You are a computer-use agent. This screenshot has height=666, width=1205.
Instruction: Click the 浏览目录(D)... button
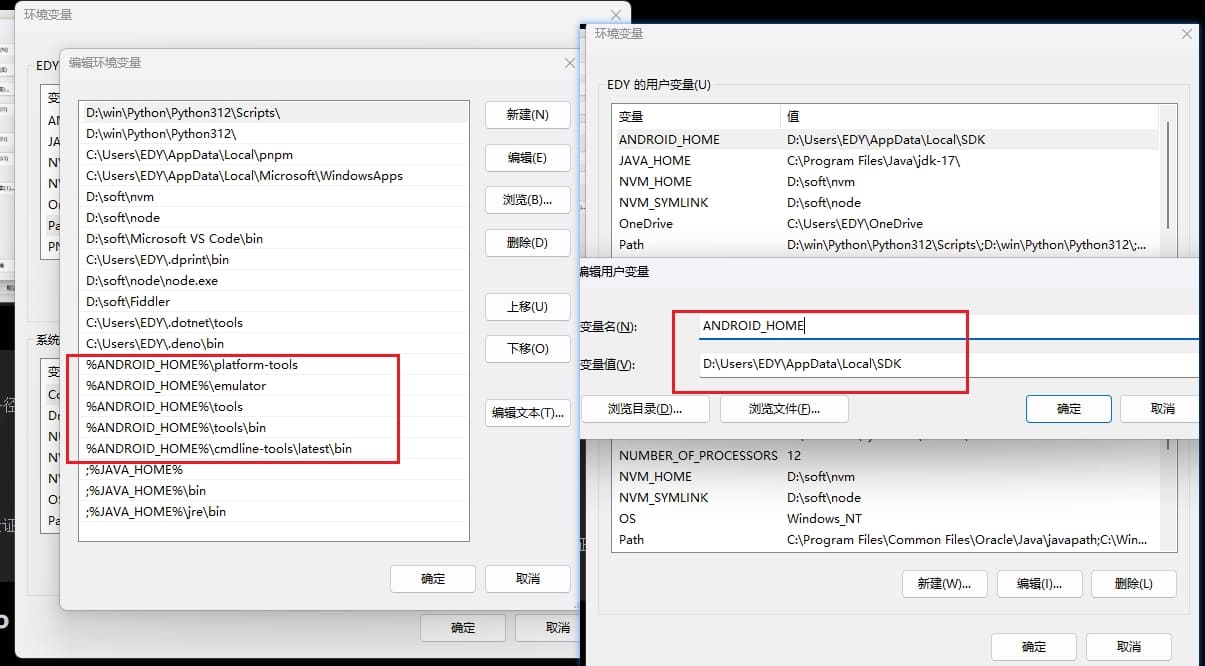644,409
